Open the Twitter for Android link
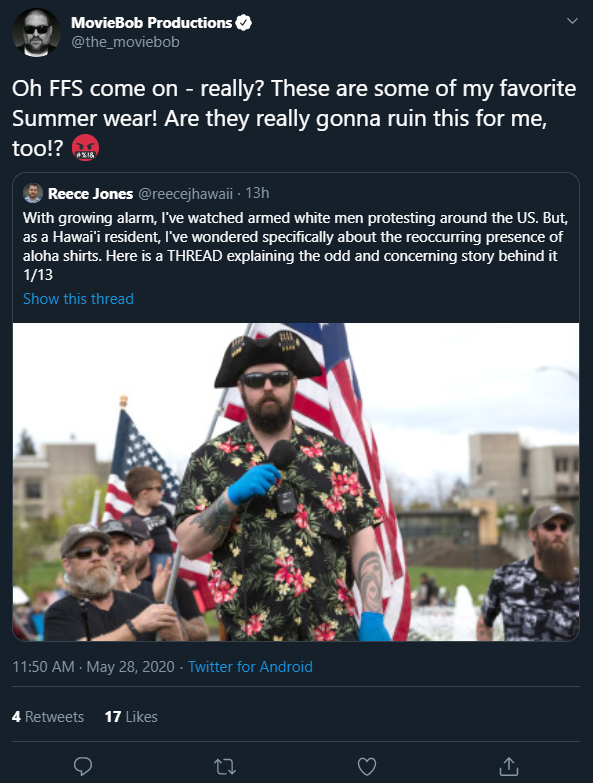Image resolution: width=593 pixels, height=783 pixels. pyautogui.click(x=250, y=667)
